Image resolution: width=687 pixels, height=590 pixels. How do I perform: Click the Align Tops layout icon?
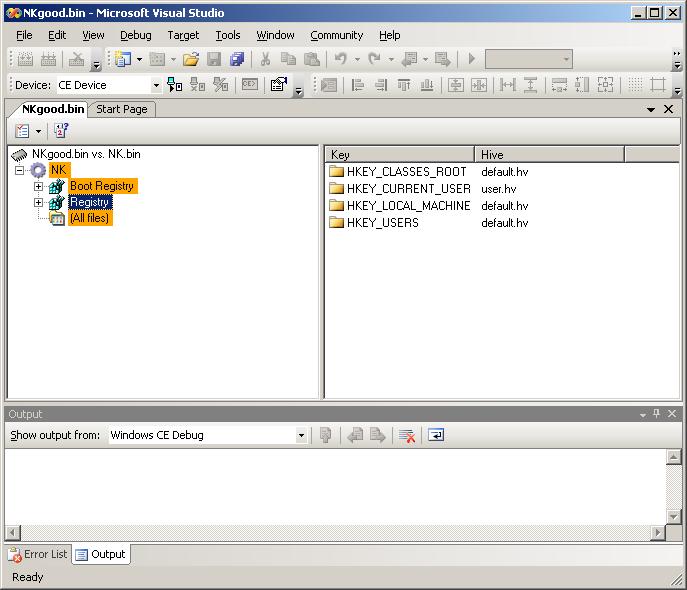point(404,85)
